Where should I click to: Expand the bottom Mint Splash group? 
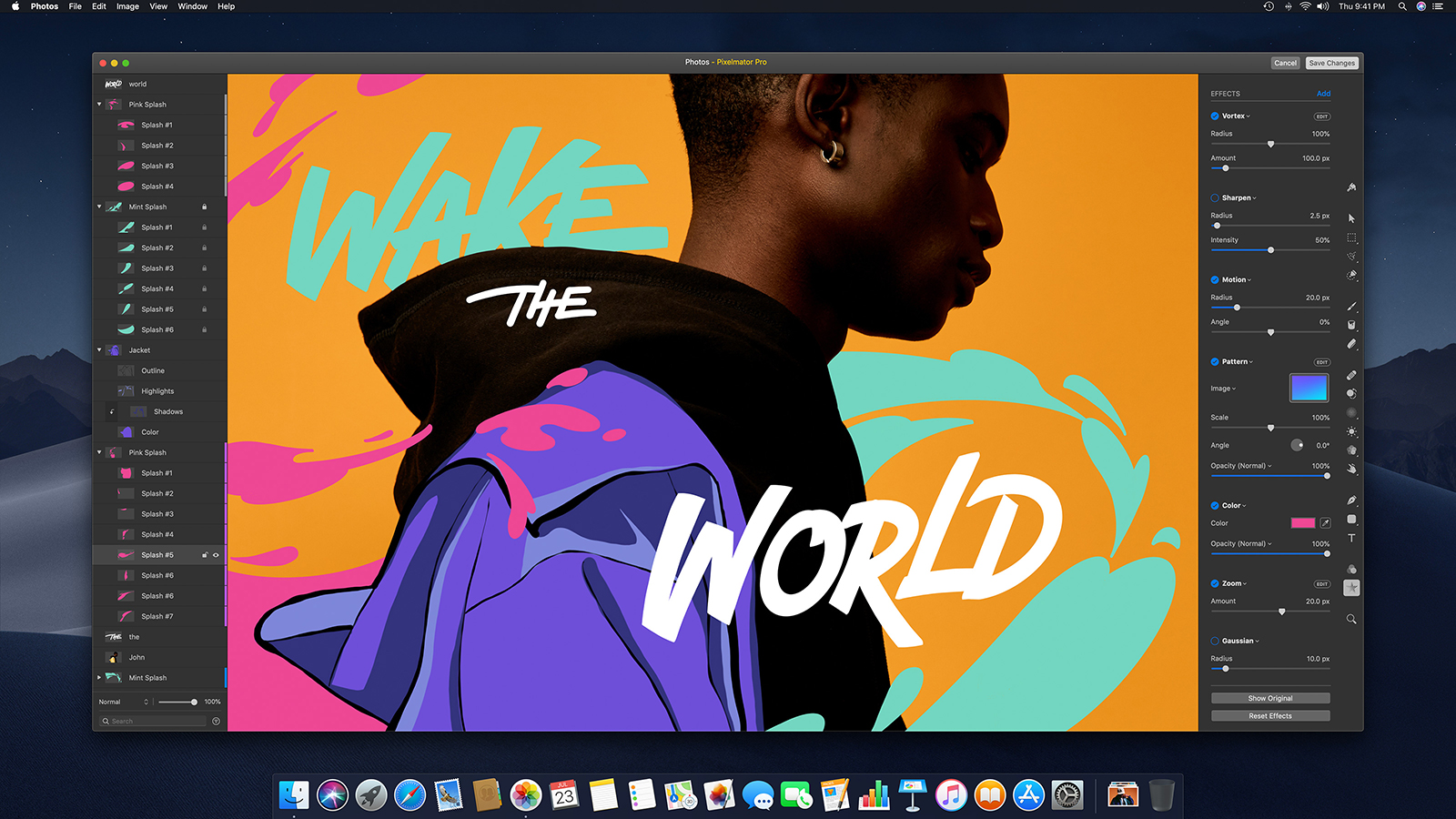[x=98, y=678]
